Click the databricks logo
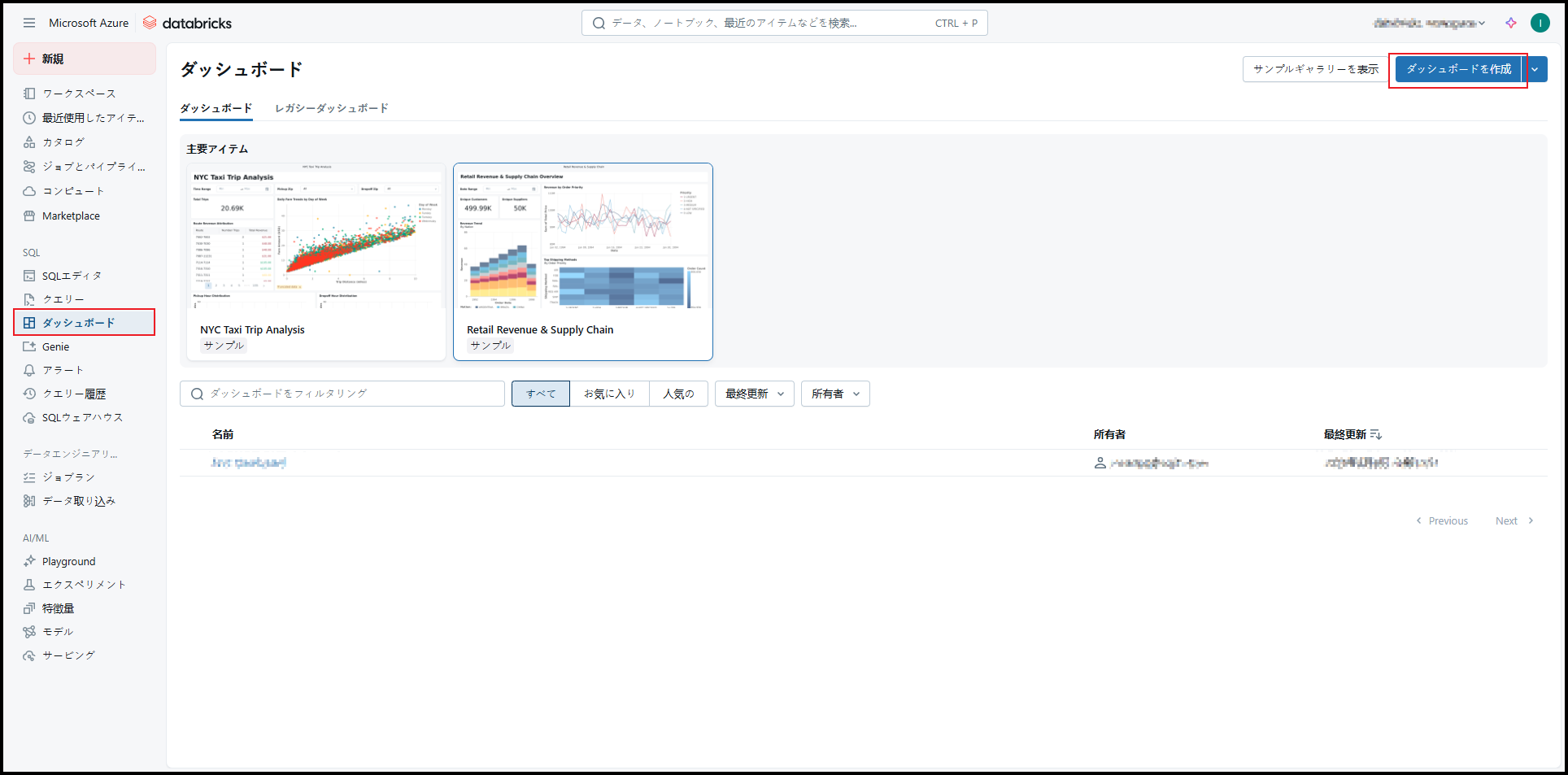The width and height of the screenshot is (1568, 775). click(x=187, y=23)
